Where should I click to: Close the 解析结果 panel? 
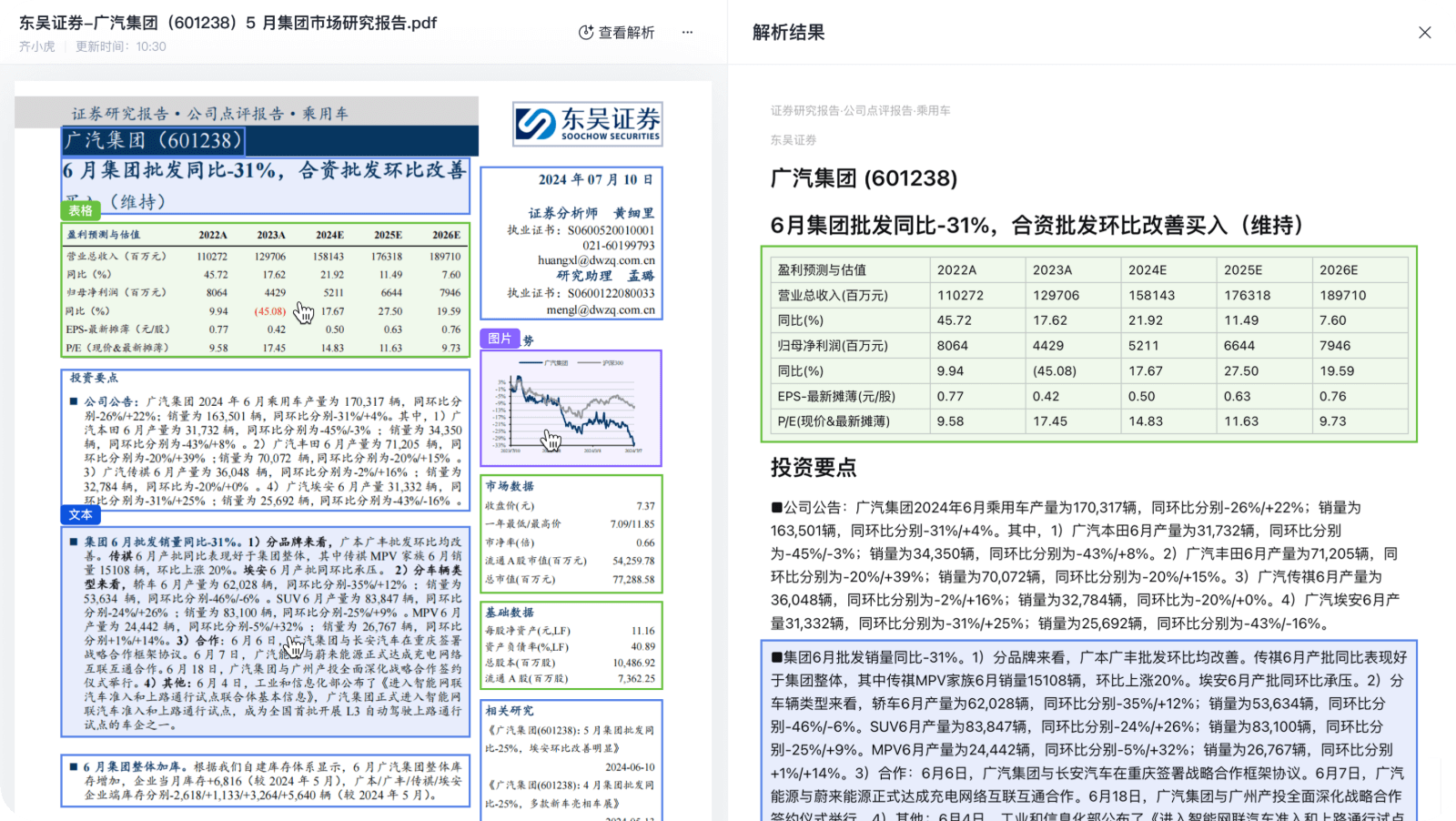pos(1424,33)
